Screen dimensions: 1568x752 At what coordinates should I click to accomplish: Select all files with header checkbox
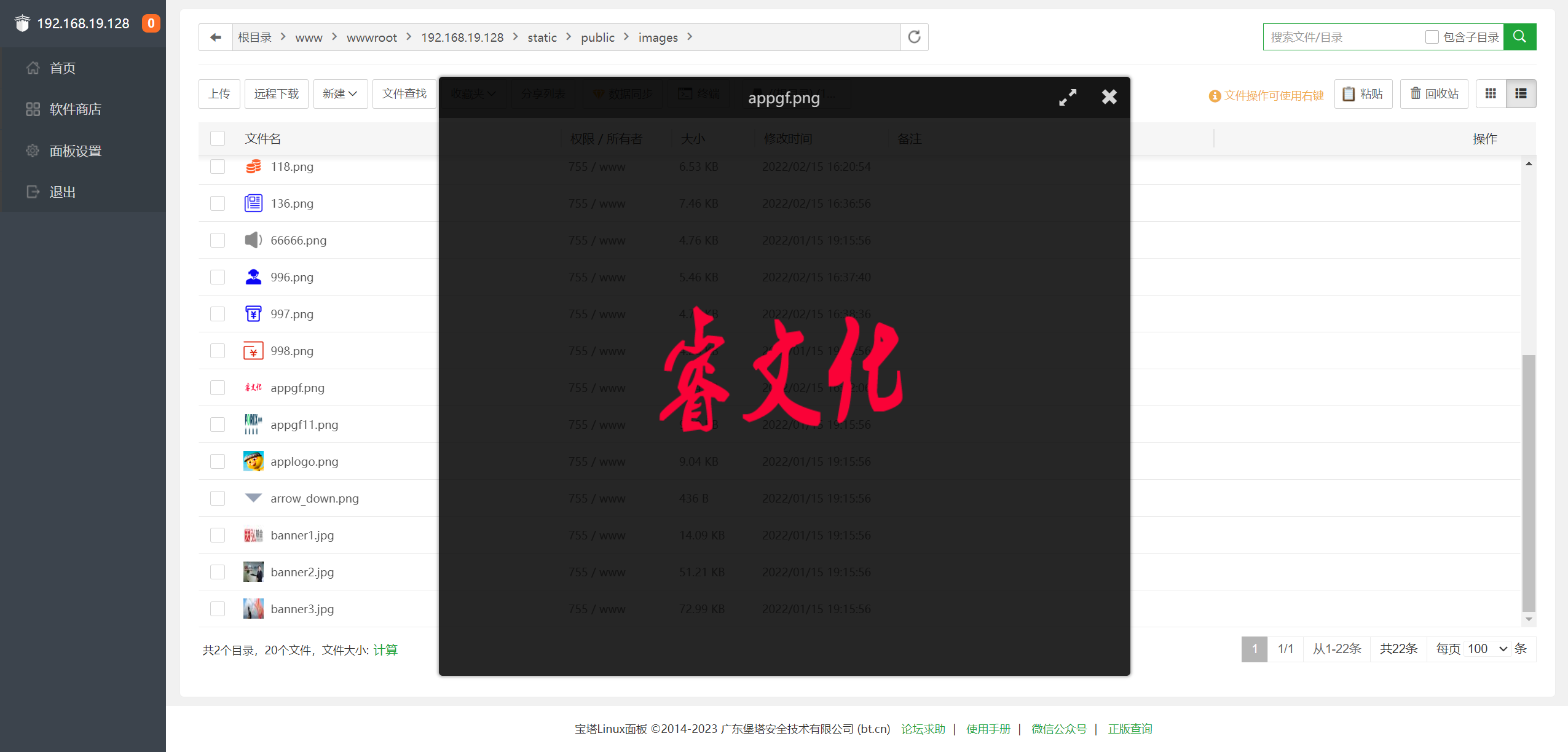point(218,138)
